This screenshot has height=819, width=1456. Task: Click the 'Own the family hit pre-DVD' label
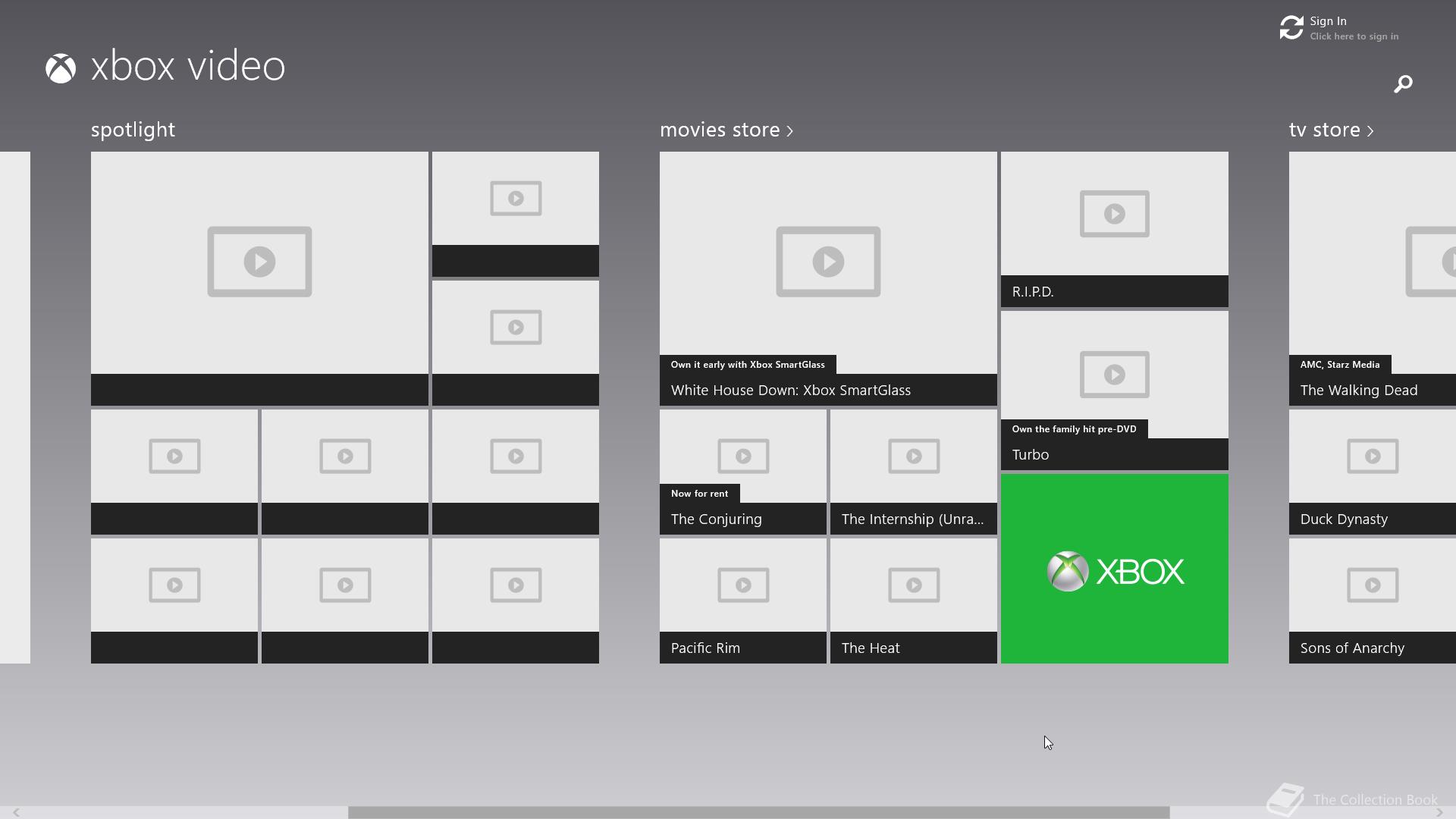[x=1074, y=429]
